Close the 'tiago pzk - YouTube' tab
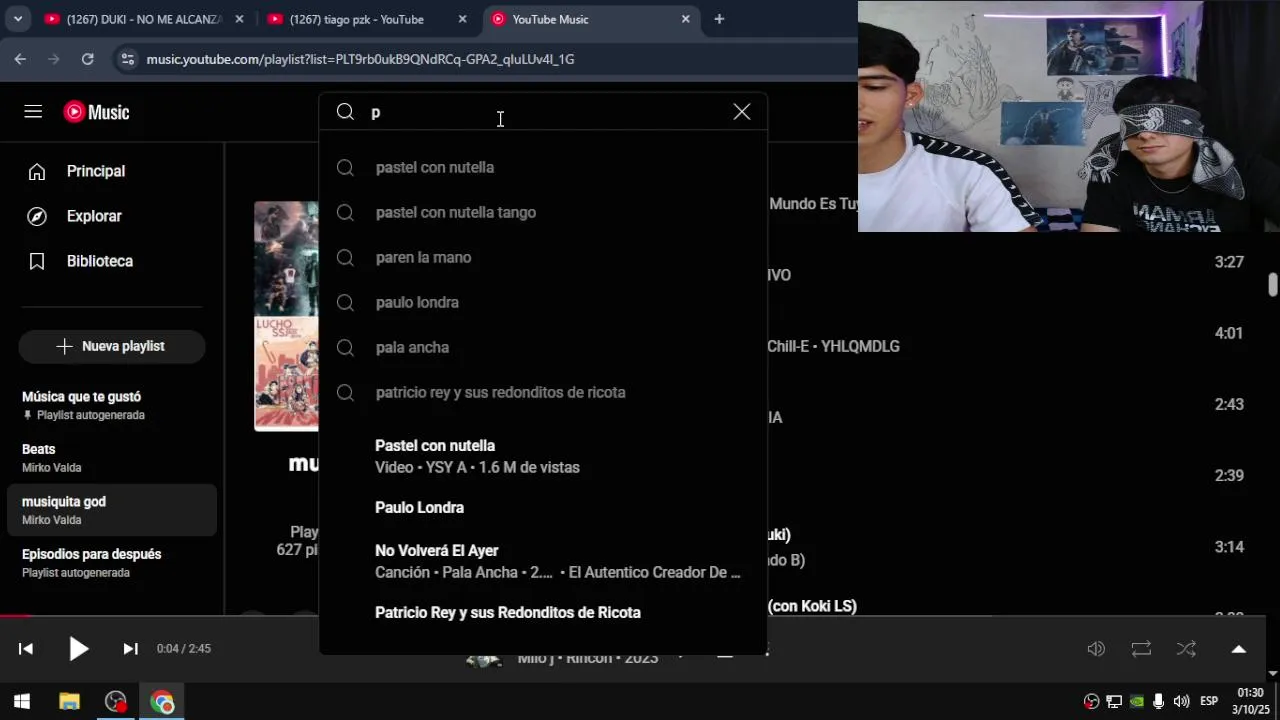1280x720 pixels. (x=462, y=19)
